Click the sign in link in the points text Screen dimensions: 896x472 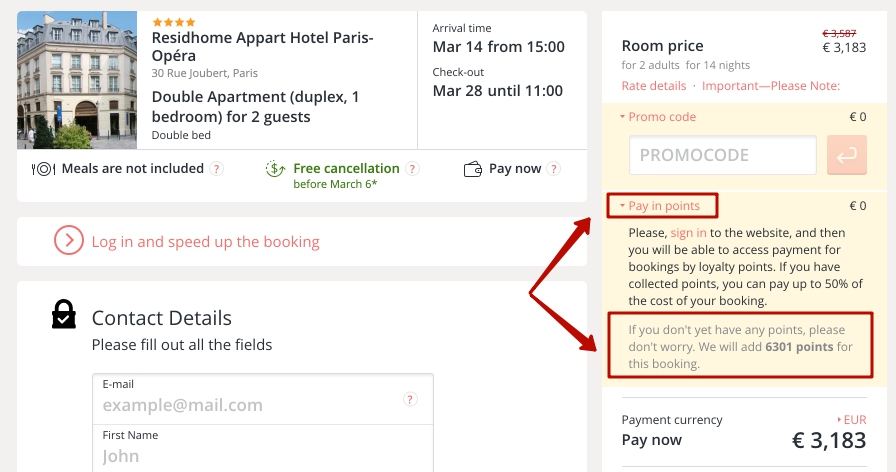click(689, 233)
